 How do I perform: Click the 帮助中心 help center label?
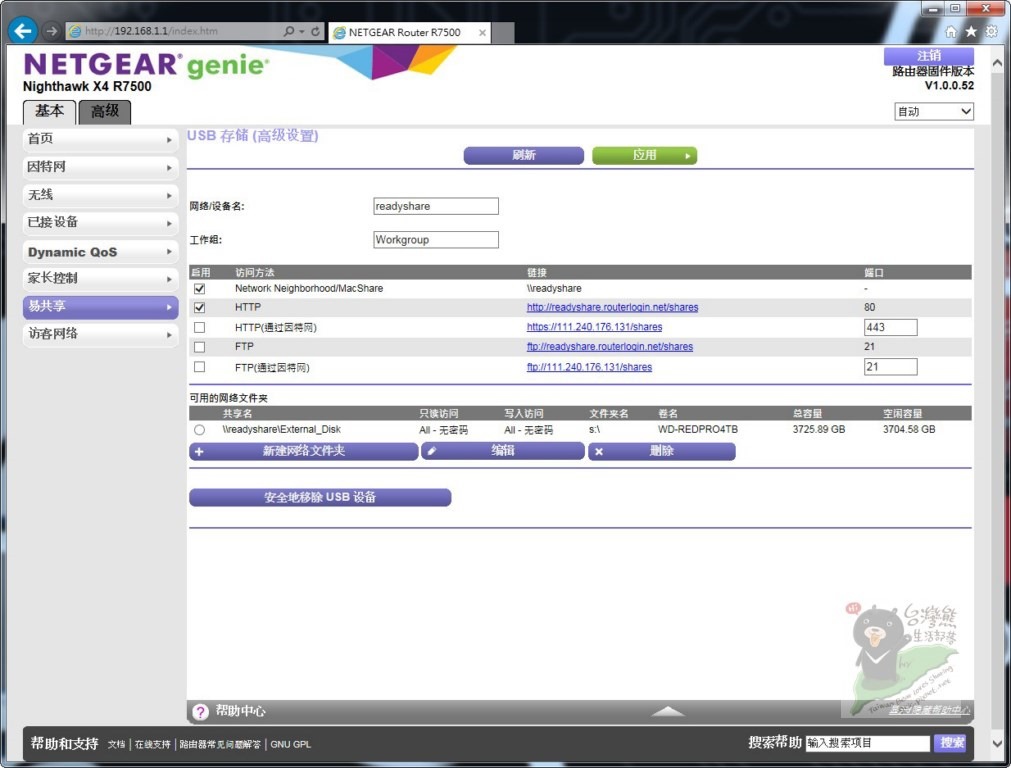240,711
